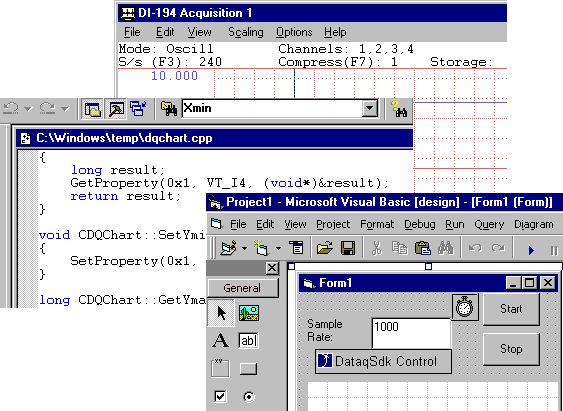Click the Visual Basic menu bar form icon
The height and width of the screenshot is (411, 563).
pos(217,224)
